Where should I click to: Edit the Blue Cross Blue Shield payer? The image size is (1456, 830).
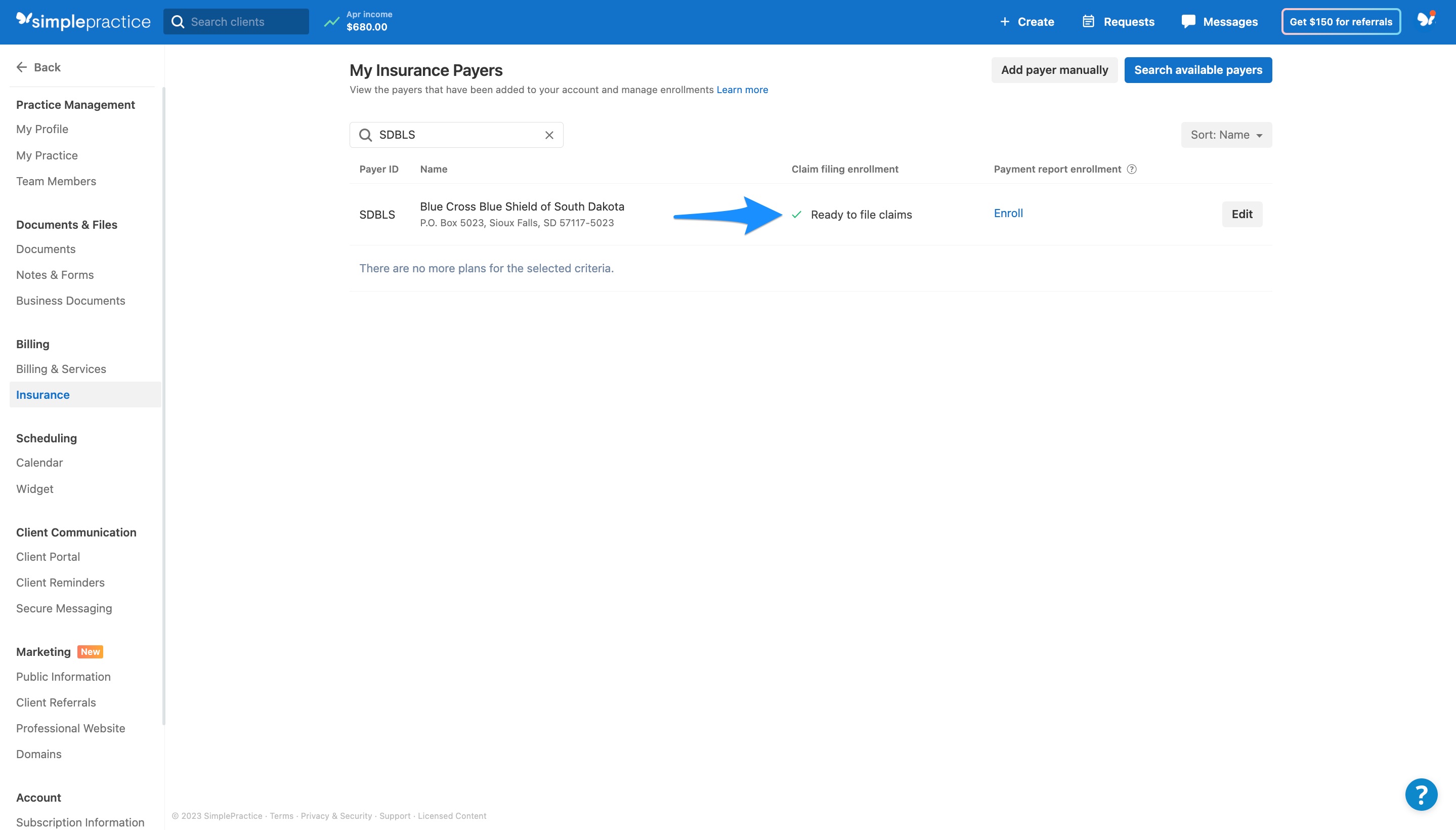[1243, 214]
